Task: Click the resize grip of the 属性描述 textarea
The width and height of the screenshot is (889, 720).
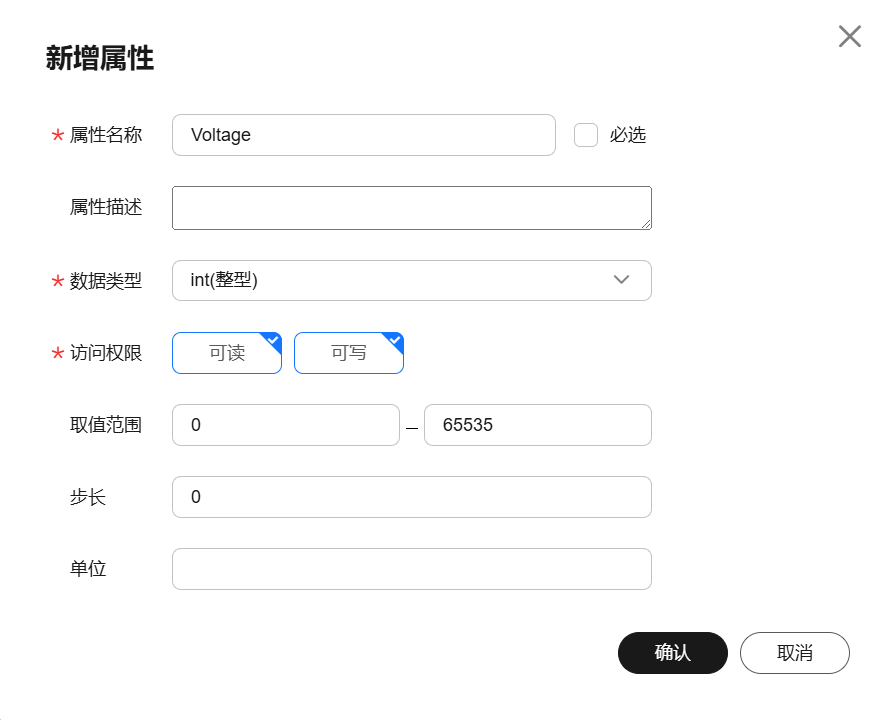Action: tap(646, 224)
